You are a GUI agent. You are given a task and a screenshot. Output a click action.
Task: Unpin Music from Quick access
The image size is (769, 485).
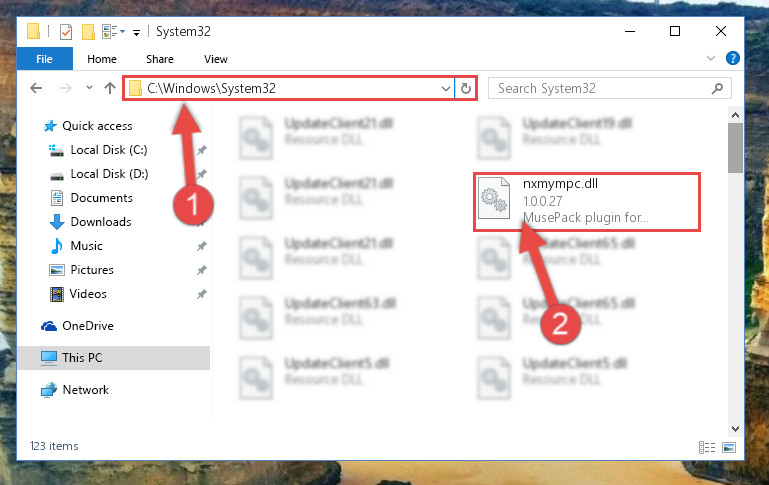click(x=202, y=246)
